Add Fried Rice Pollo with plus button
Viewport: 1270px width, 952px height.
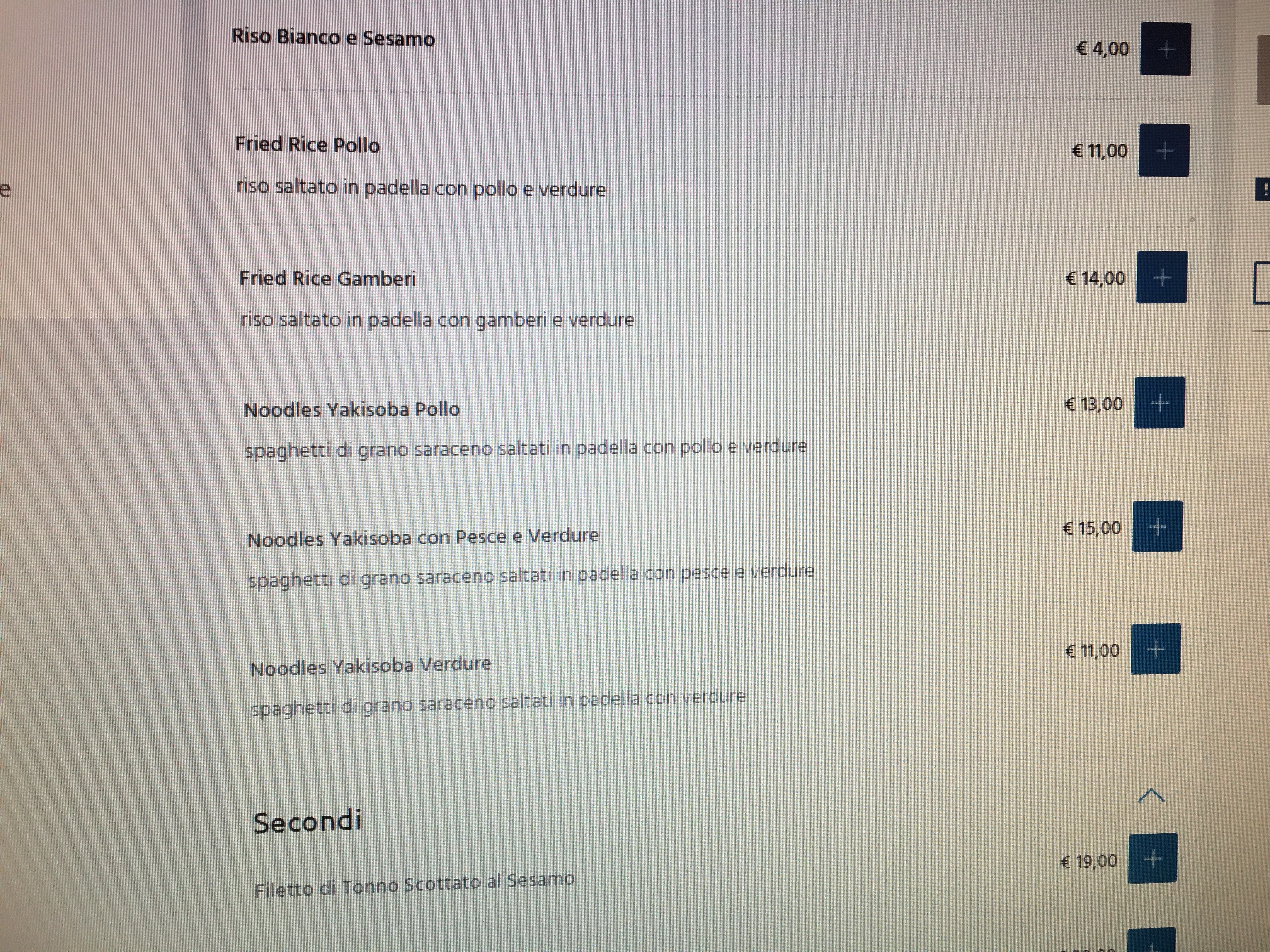1164,150
